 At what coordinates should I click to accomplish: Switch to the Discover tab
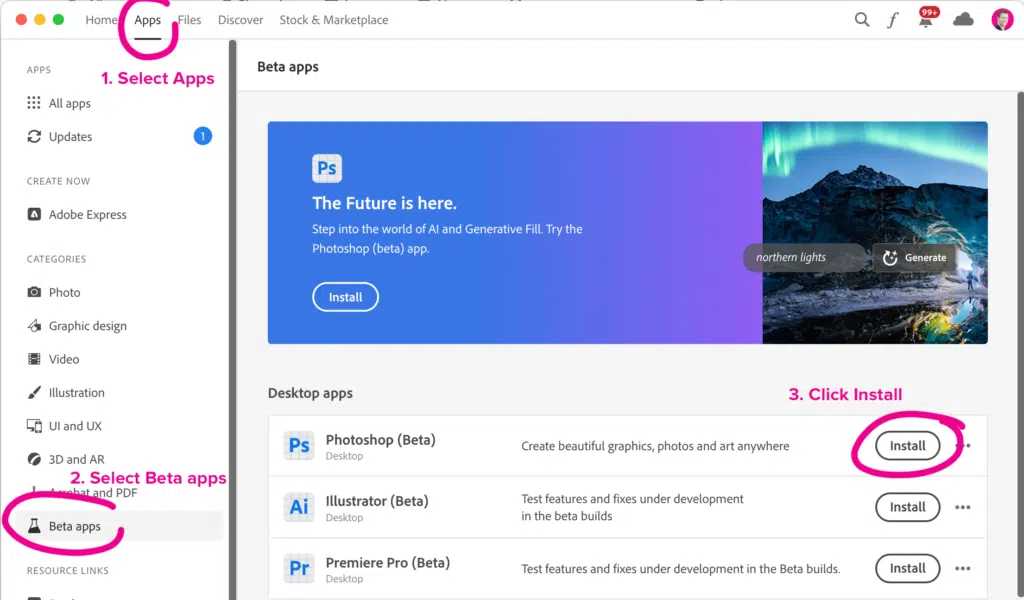pos(240,19)
